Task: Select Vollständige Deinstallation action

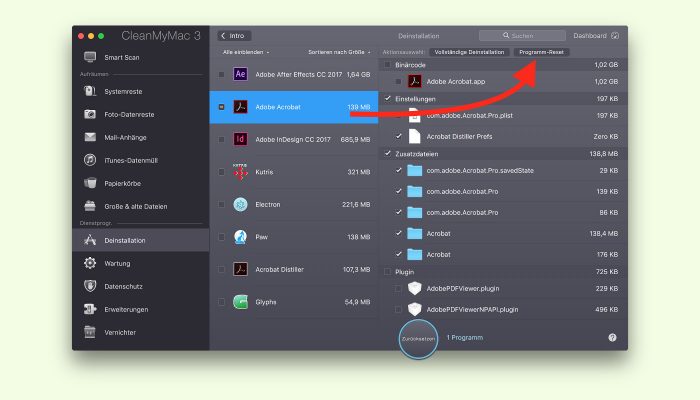Action: point(469,52)
